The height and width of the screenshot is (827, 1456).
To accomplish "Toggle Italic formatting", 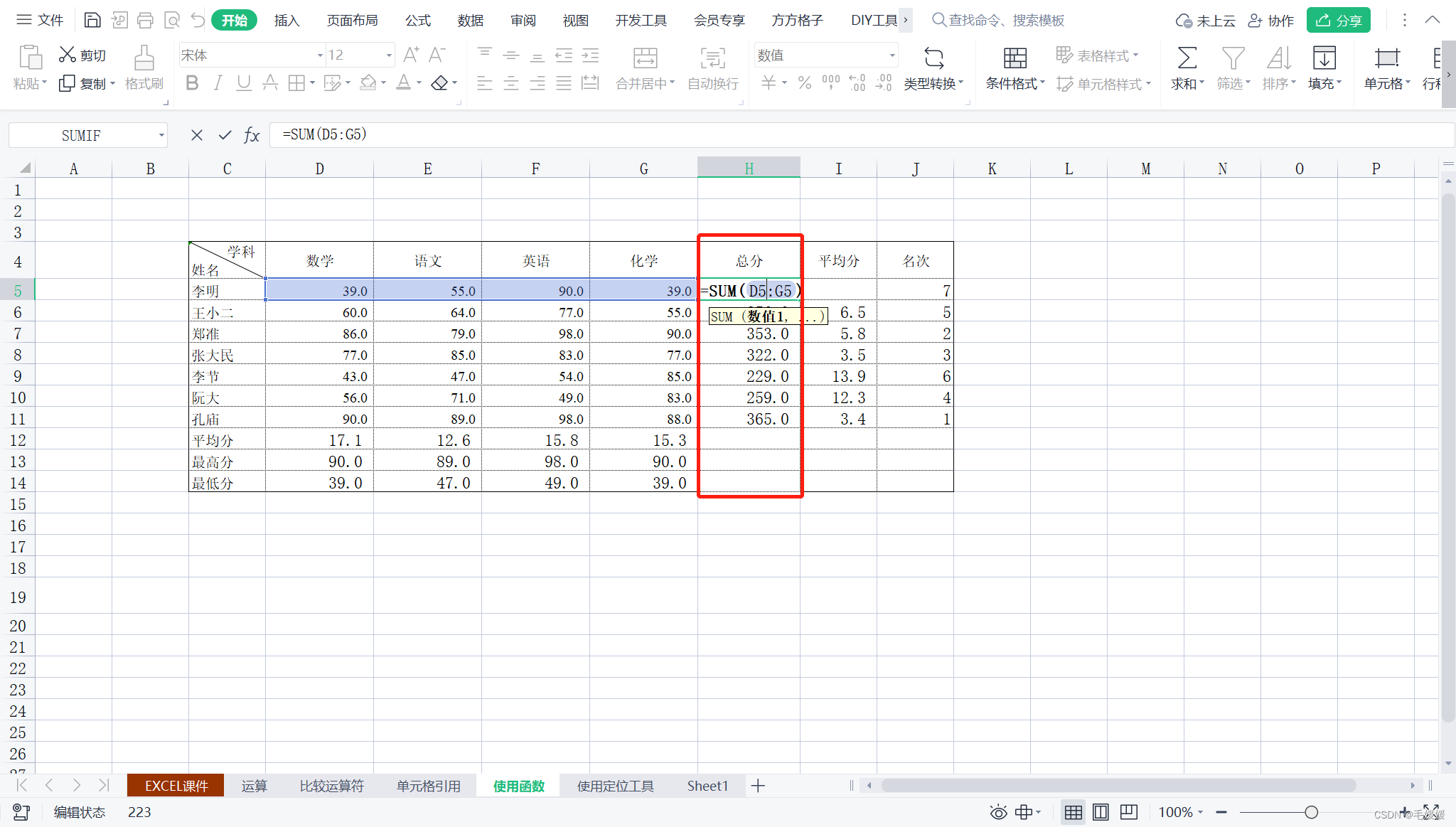I will 218,83.
